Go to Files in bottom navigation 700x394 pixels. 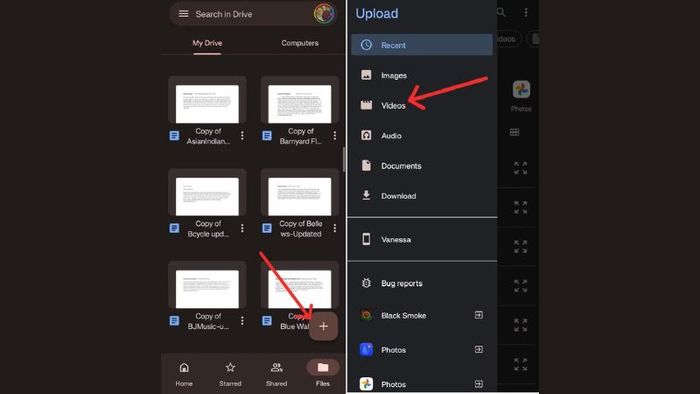coord(323,374)
